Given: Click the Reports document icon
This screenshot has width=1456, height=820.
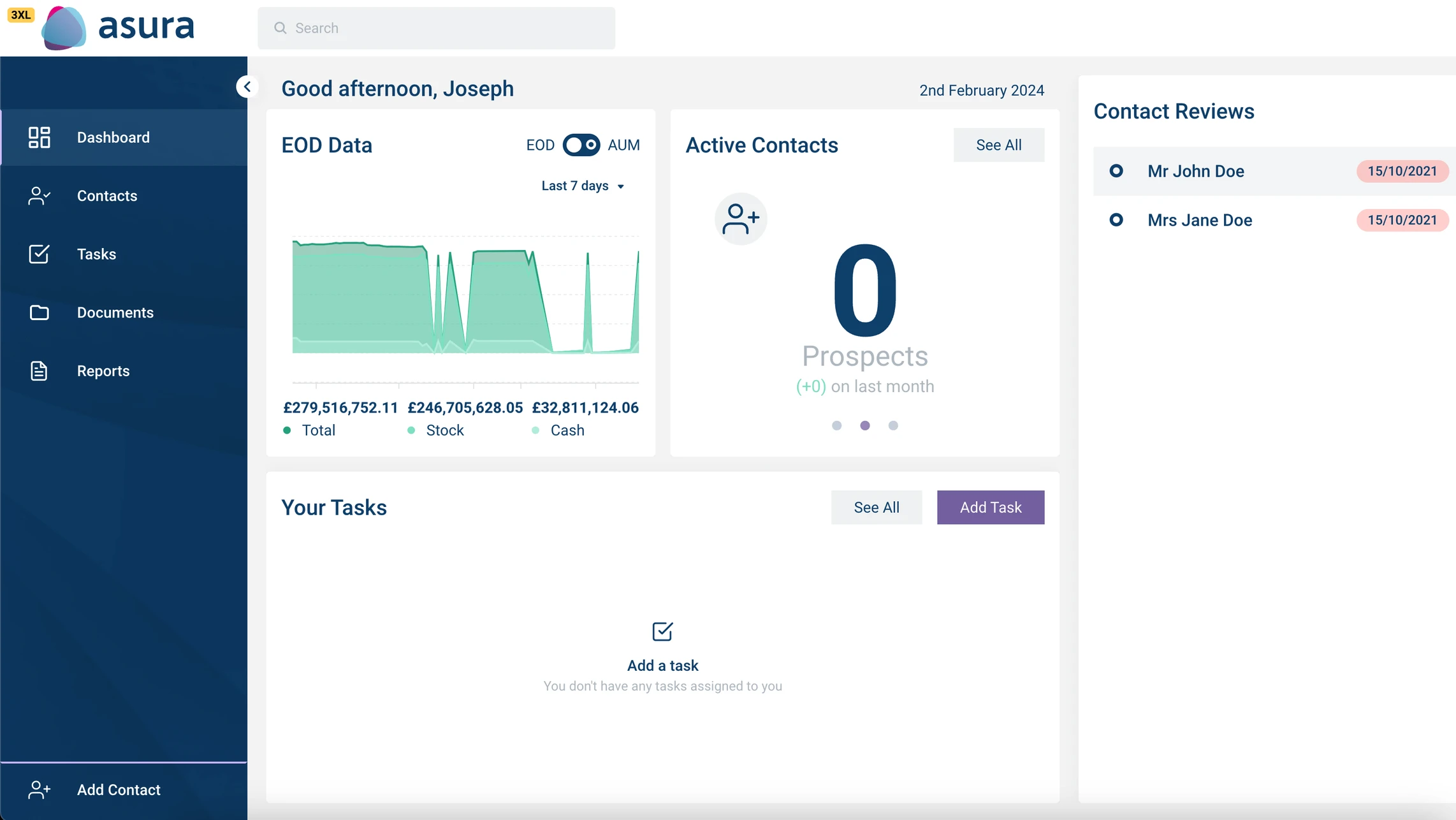Looking at the screenshot, I should (x=39, y=370).
